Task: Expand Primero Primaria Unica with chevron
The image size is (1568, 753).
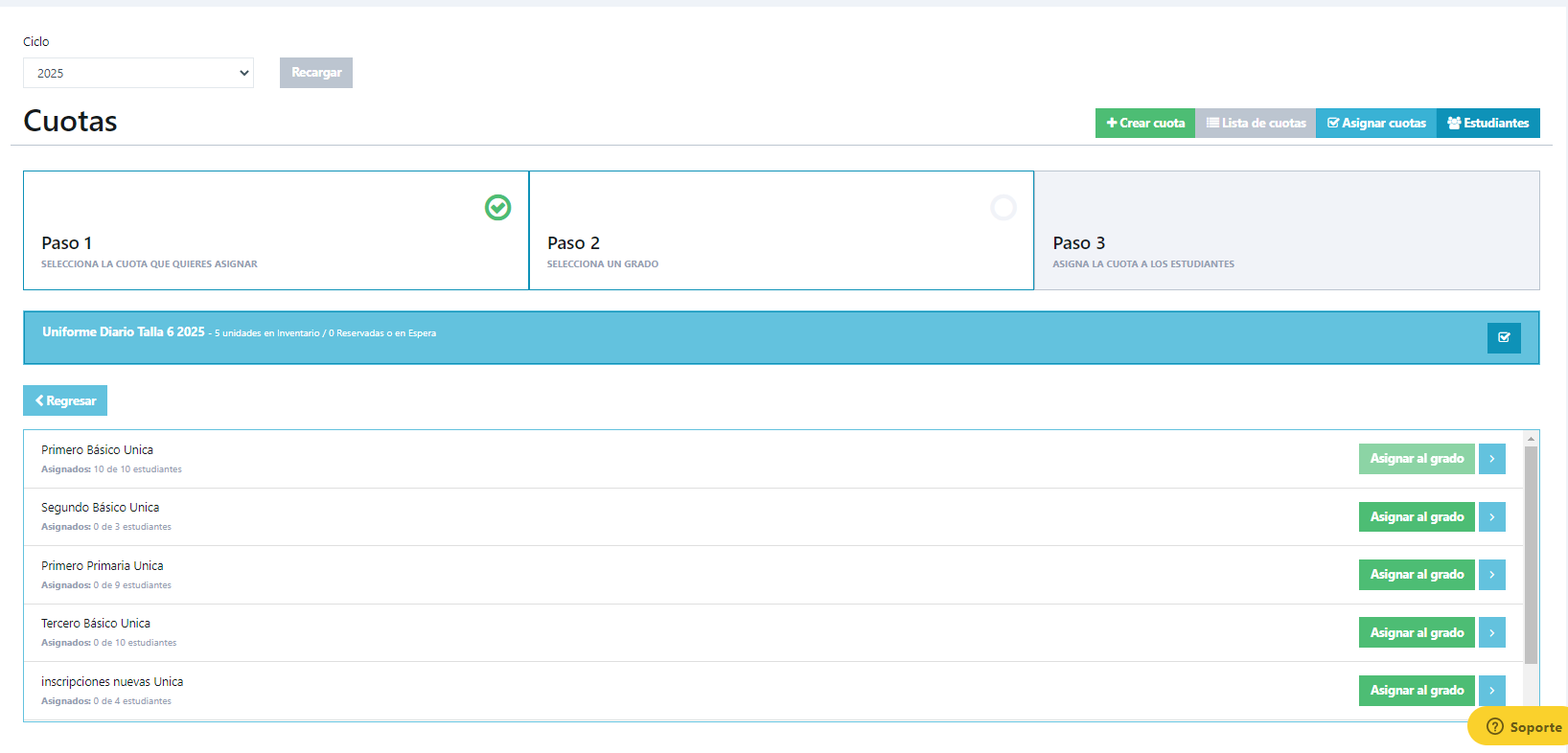Action: point(1492,575)
